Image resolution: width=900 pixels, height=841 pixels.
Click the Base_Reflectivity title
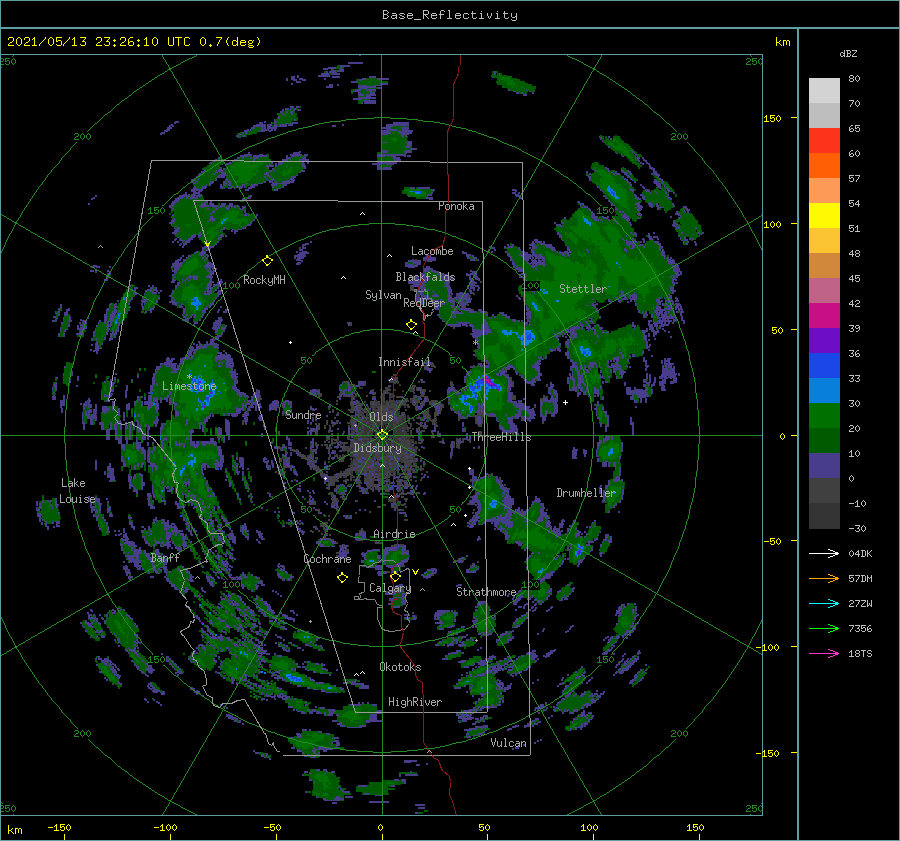(x=450, y=15)
